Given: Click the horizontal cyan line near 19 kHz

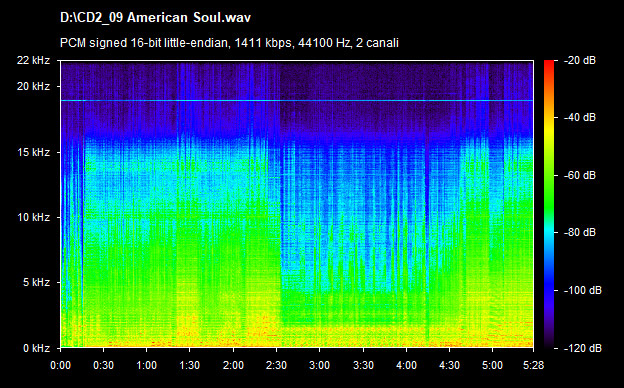Looking at the screenshot, I should [297, 101].
